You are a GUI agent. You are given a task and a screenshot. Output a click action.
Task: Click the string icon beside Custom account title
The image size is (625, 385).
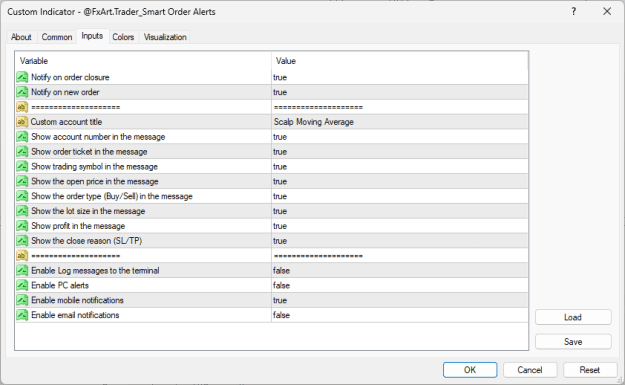[22, 122]
